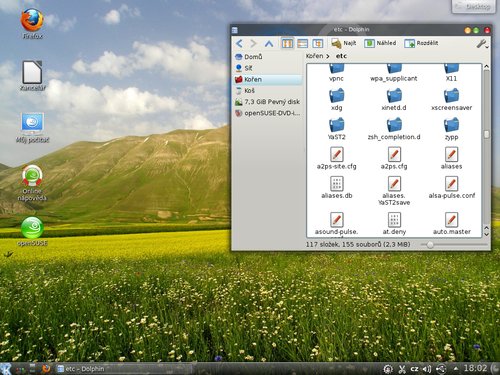
Task: Click the file view scrollbar handle
Action: 486,134
